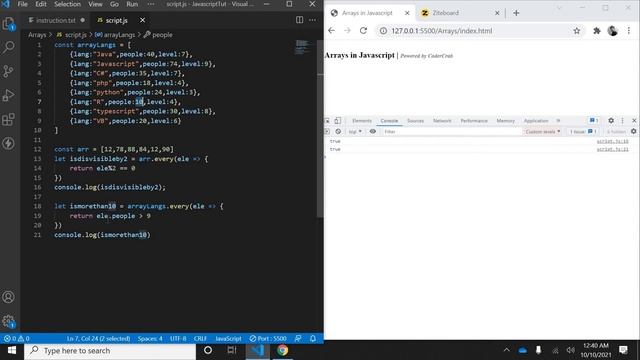Split the editor to the right
The height and width of the screenshot is (360, 640).
tap(299, 20)
